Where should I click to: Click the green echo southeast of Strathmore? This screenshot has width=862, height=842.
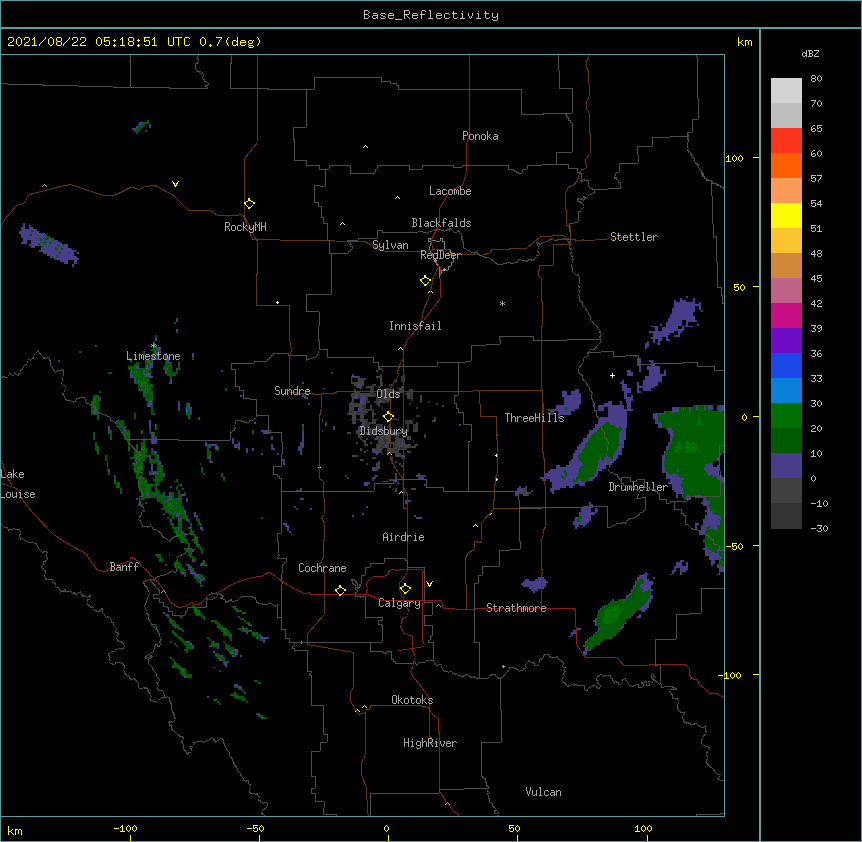tap(618, 613)
